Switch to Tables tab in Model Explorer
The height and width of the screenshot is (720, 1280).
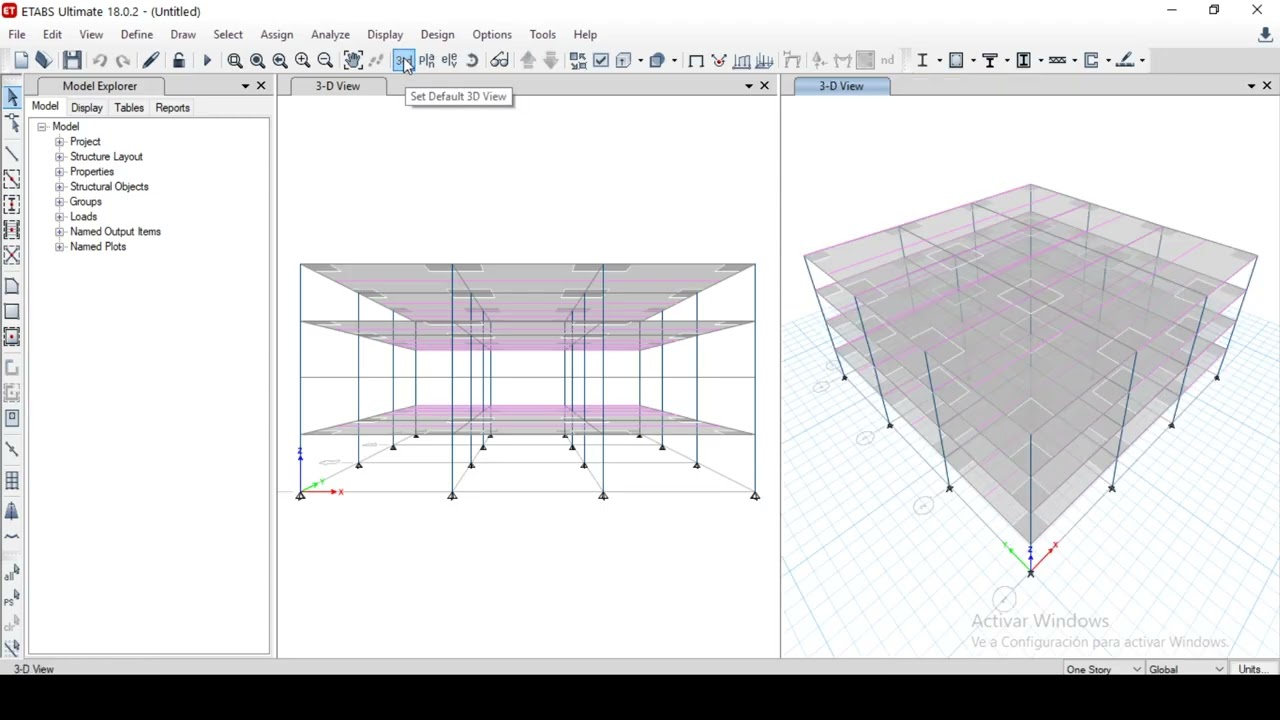(x=129, y=108)
